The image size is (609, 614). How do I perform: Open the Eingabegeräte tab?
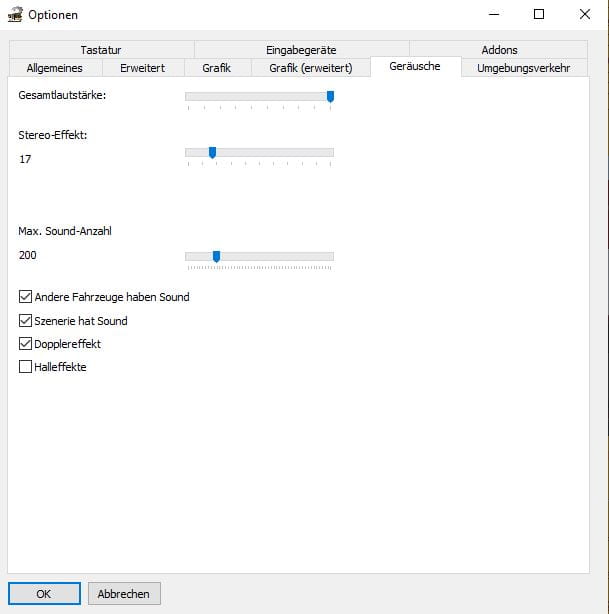pos(301,50)
